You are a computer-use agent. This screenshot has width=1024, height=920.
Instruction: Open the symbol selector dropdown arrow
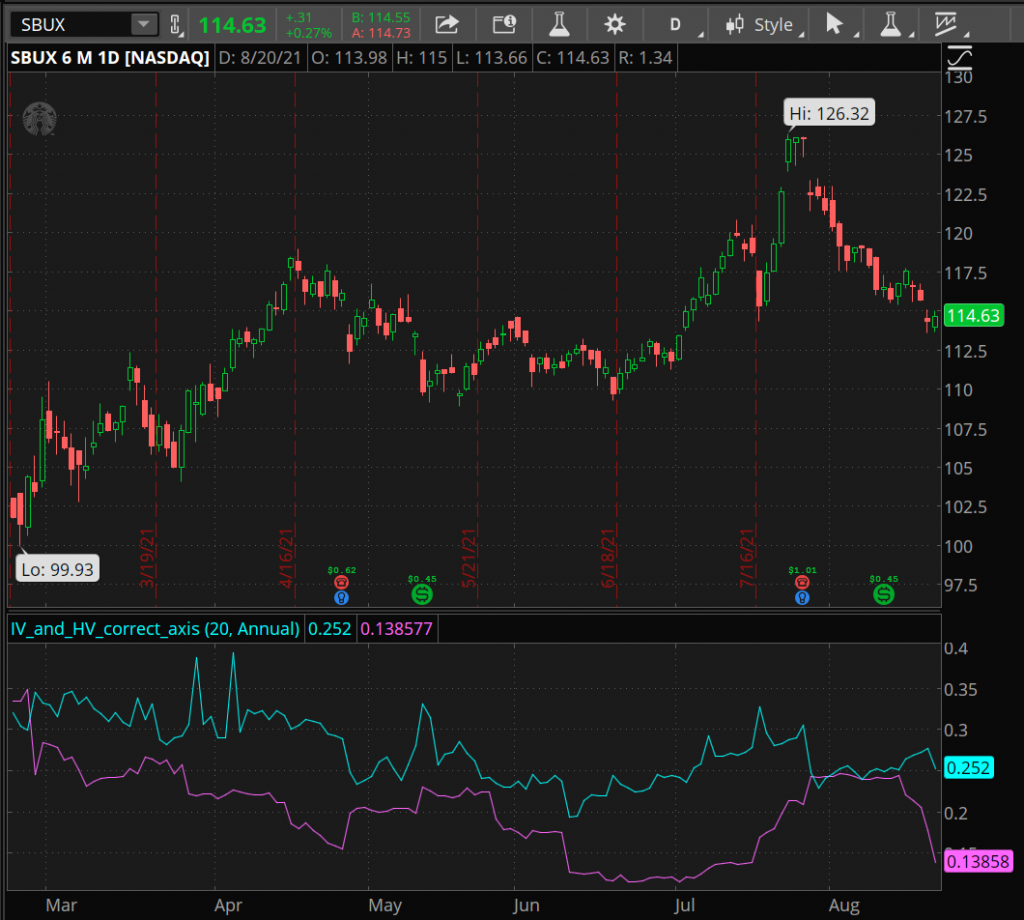pyautogui.click(x=144, y=25)
